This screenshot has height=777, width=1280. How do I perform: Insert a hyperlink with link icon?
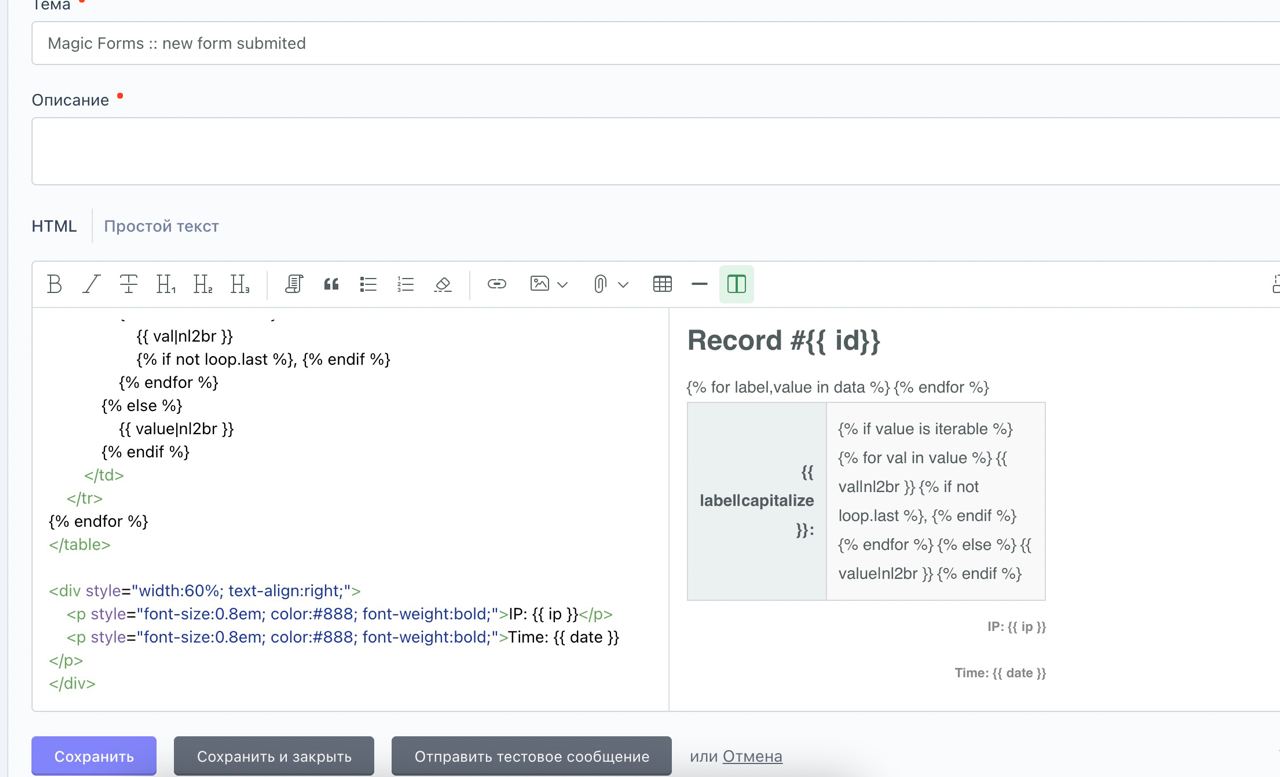[x=496, y=284]
